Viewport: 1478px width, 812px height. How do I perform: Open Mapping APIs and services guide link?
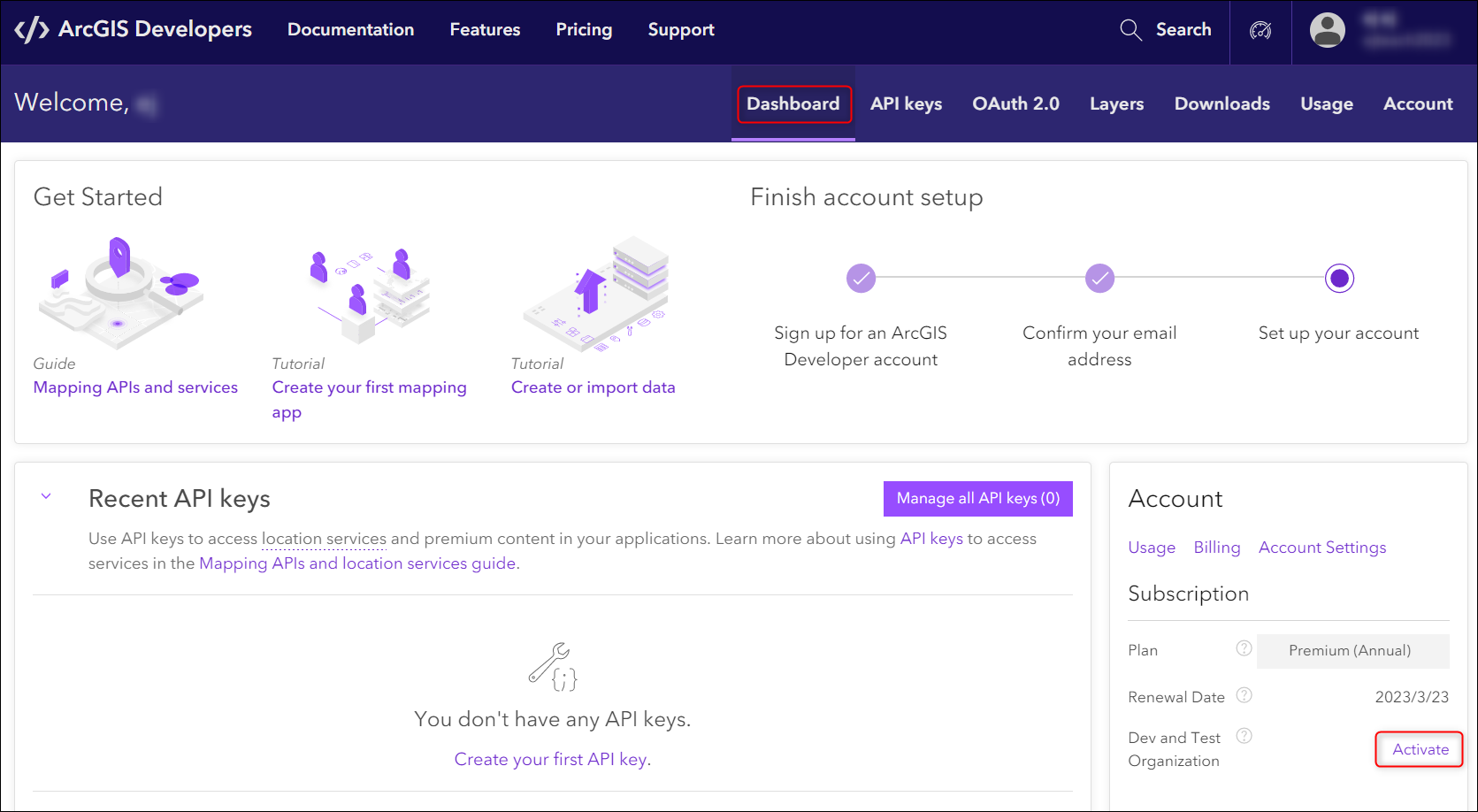[x=135, y=387]
